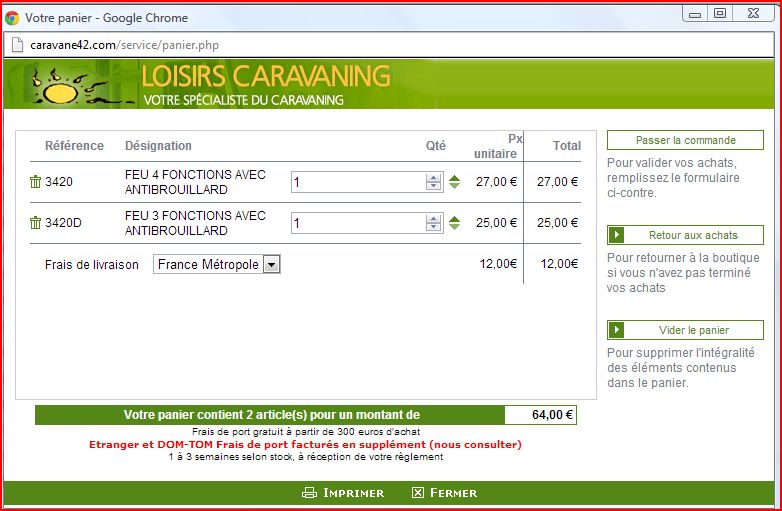Delete item 3420D with its trash icon
The height and width of the screenshot is (511, 782).
(35, 223)
